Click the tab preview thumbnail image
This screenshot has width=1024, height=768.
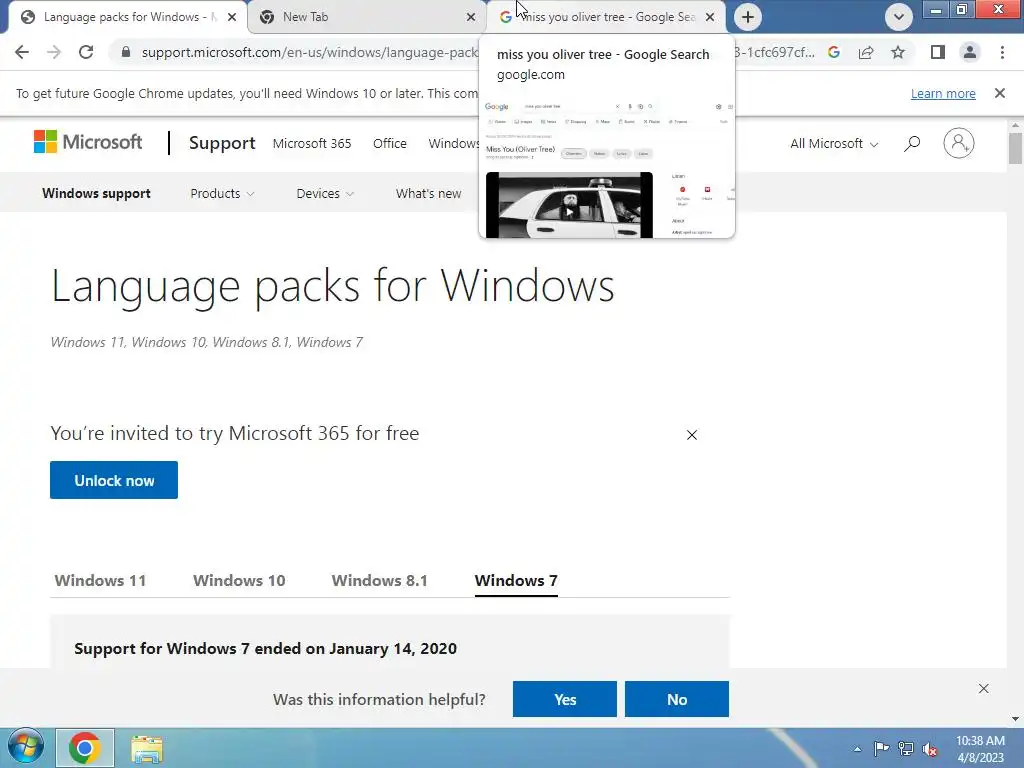[x=607, y=167]
